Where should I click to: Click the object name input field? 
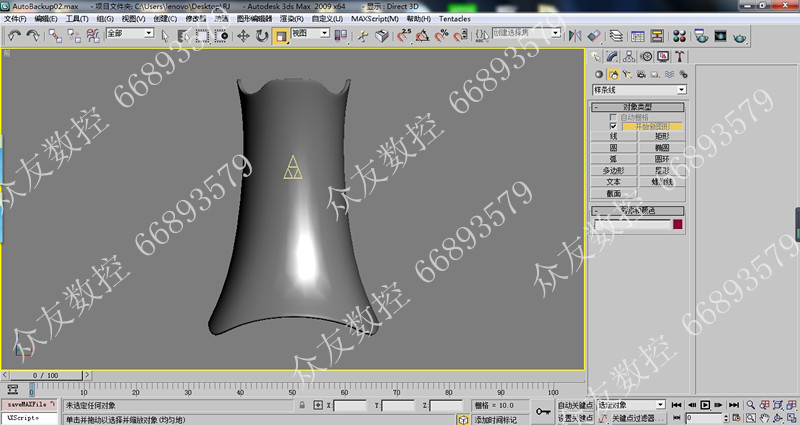632,224
